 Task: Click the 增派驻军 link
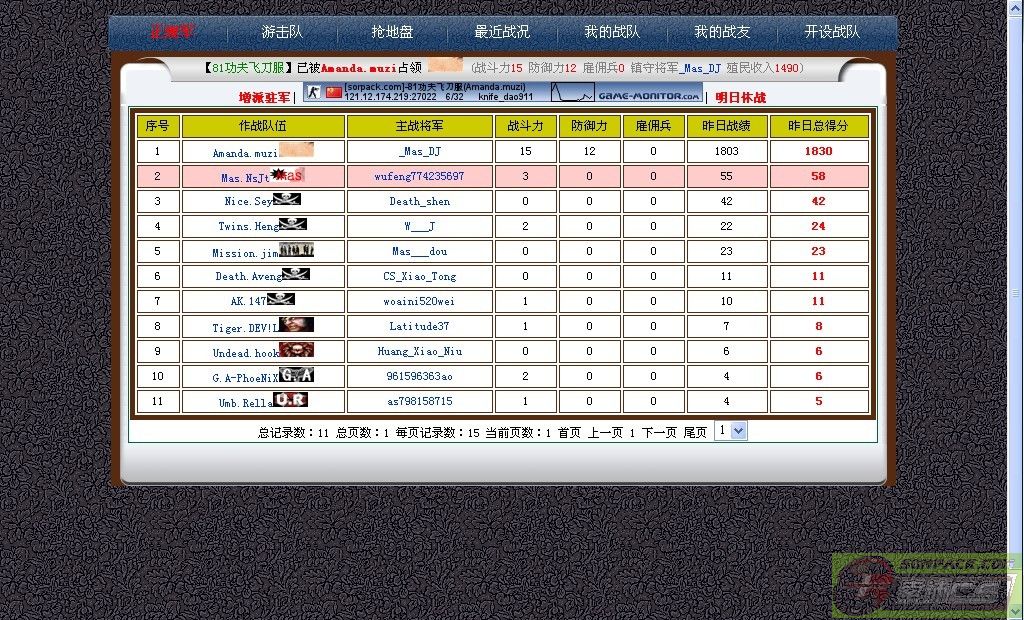[x=264, y=97]
